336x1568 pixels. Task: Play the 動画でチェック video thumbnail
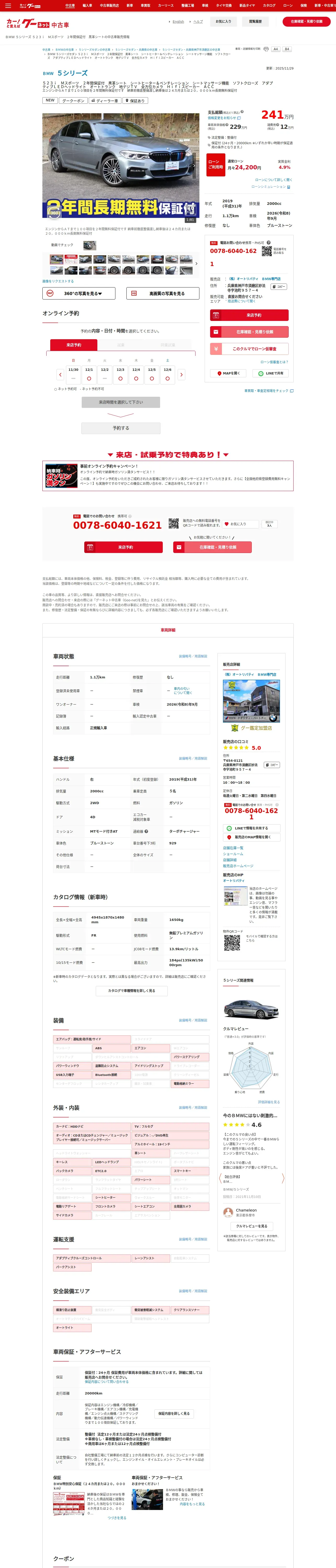[x=90, y=245]
